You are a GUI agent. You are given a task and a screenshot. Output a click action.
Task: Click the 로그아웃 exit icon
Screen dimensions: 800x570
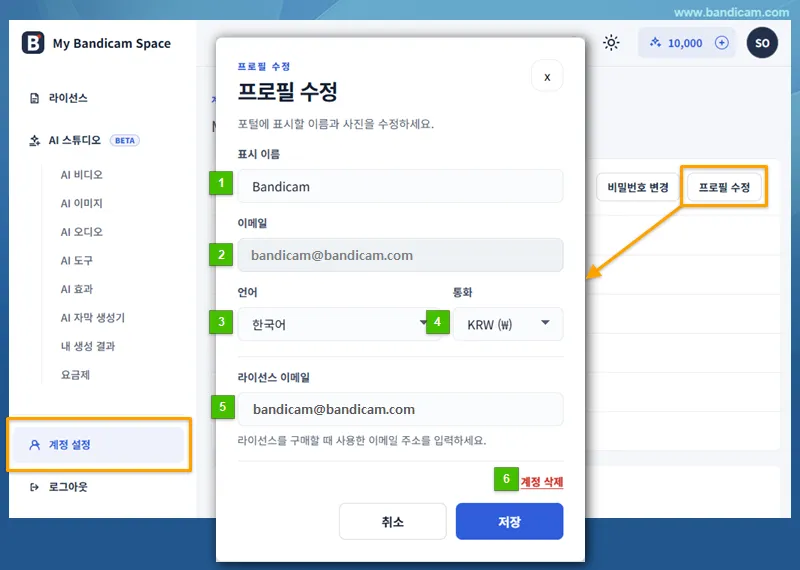tap(34, 487)
